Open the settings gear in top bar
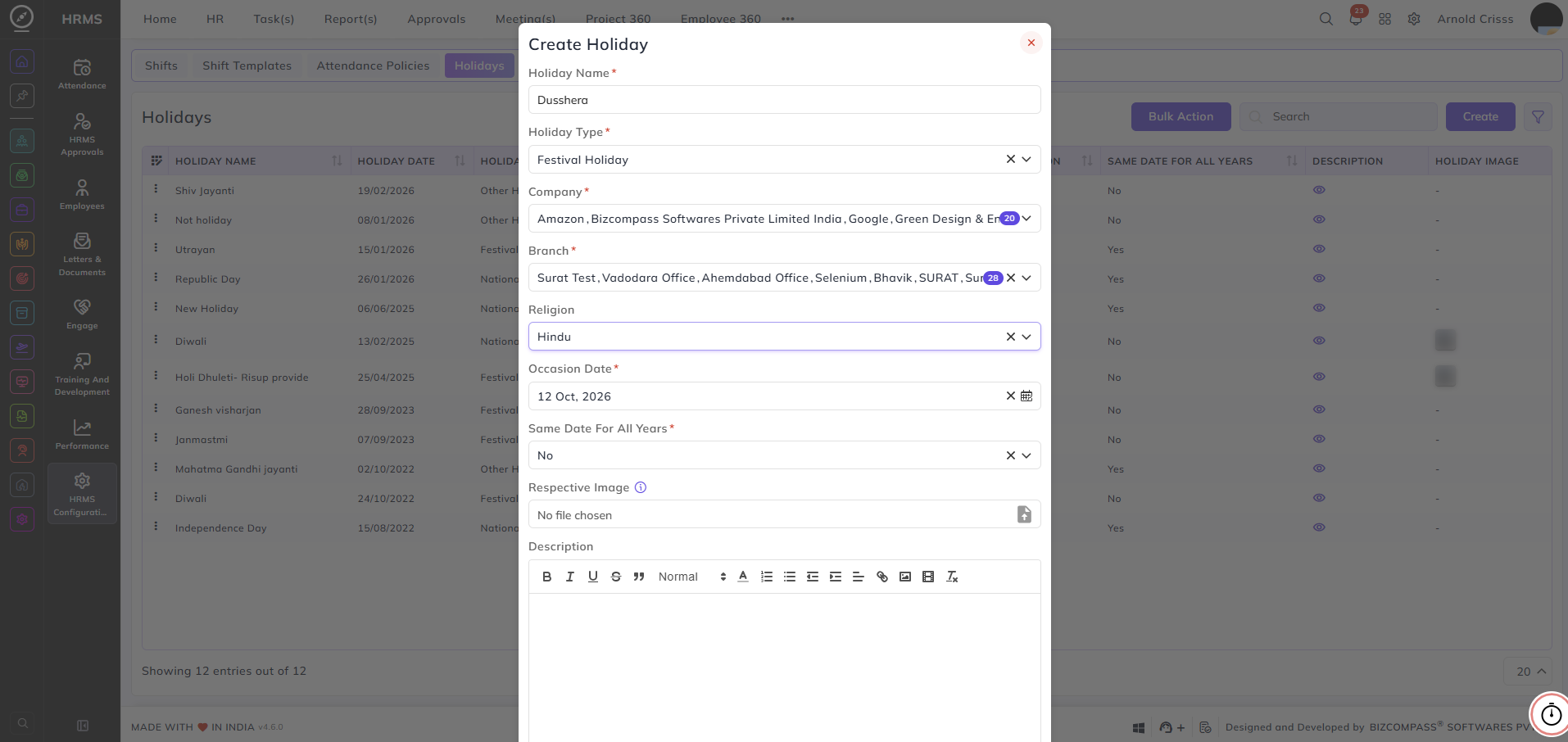Screen dimensions: 1568x742 (x=1414, y=19)
